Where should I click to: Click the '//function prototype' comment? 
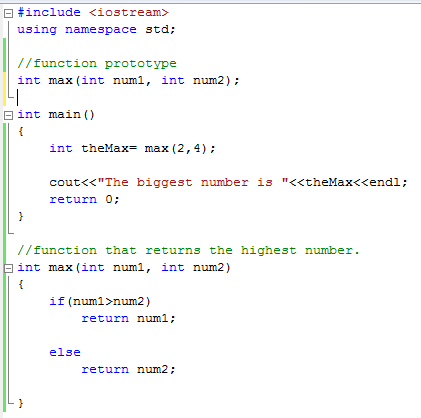pyautogui.click(x=97, y=63)
